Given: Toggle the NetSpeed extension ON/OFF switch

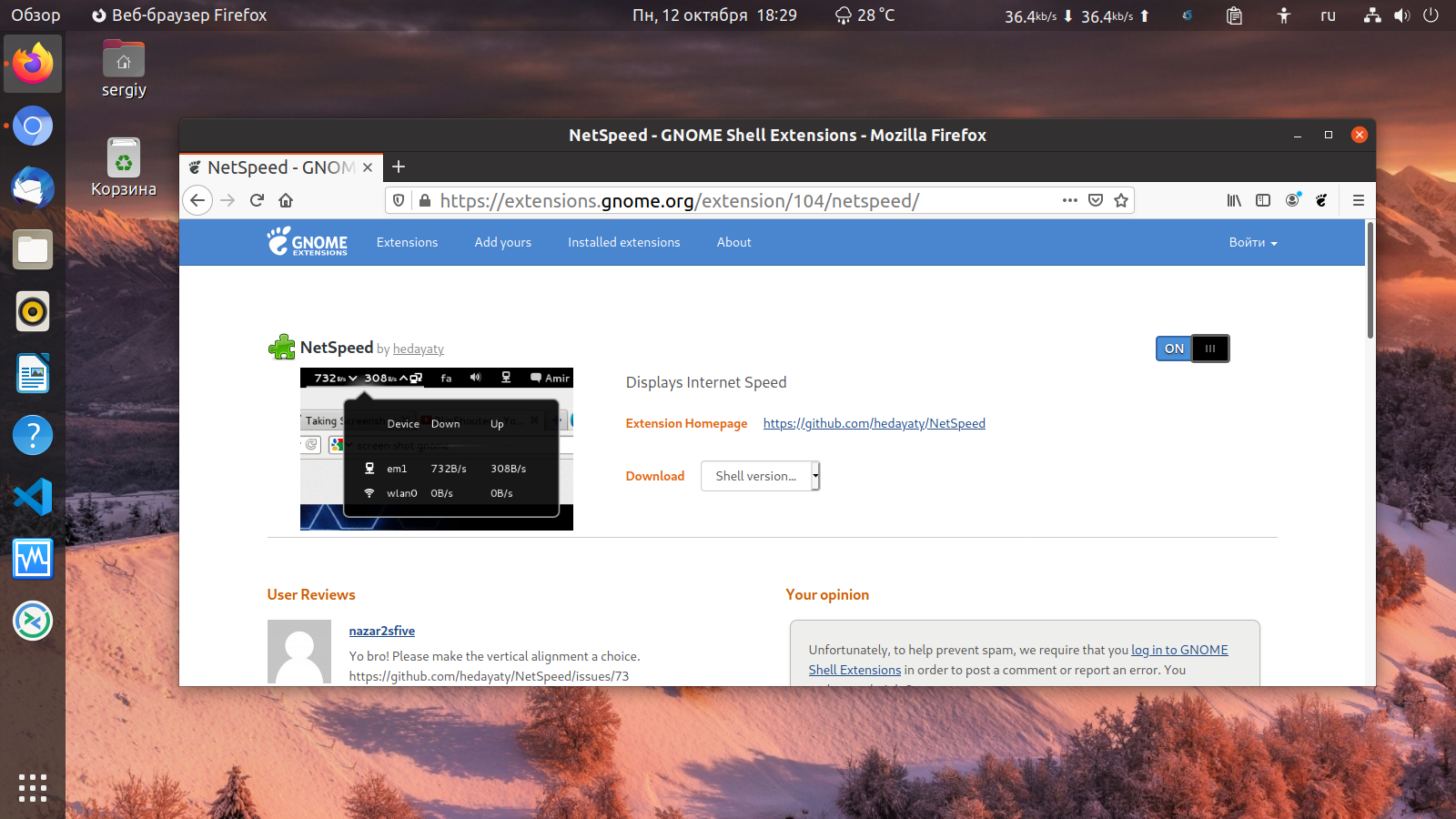Looking at the screenshot, I should 1192,349.
